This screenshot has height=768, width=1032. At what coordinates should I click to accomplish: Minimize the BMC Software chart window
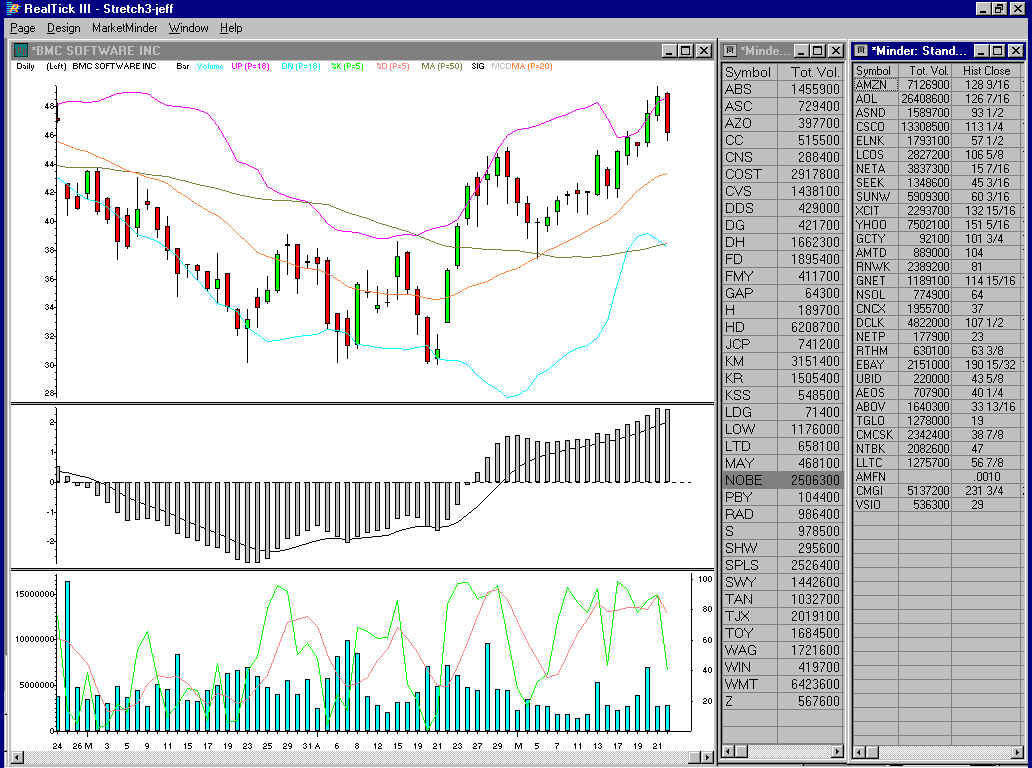click(669, 51)
